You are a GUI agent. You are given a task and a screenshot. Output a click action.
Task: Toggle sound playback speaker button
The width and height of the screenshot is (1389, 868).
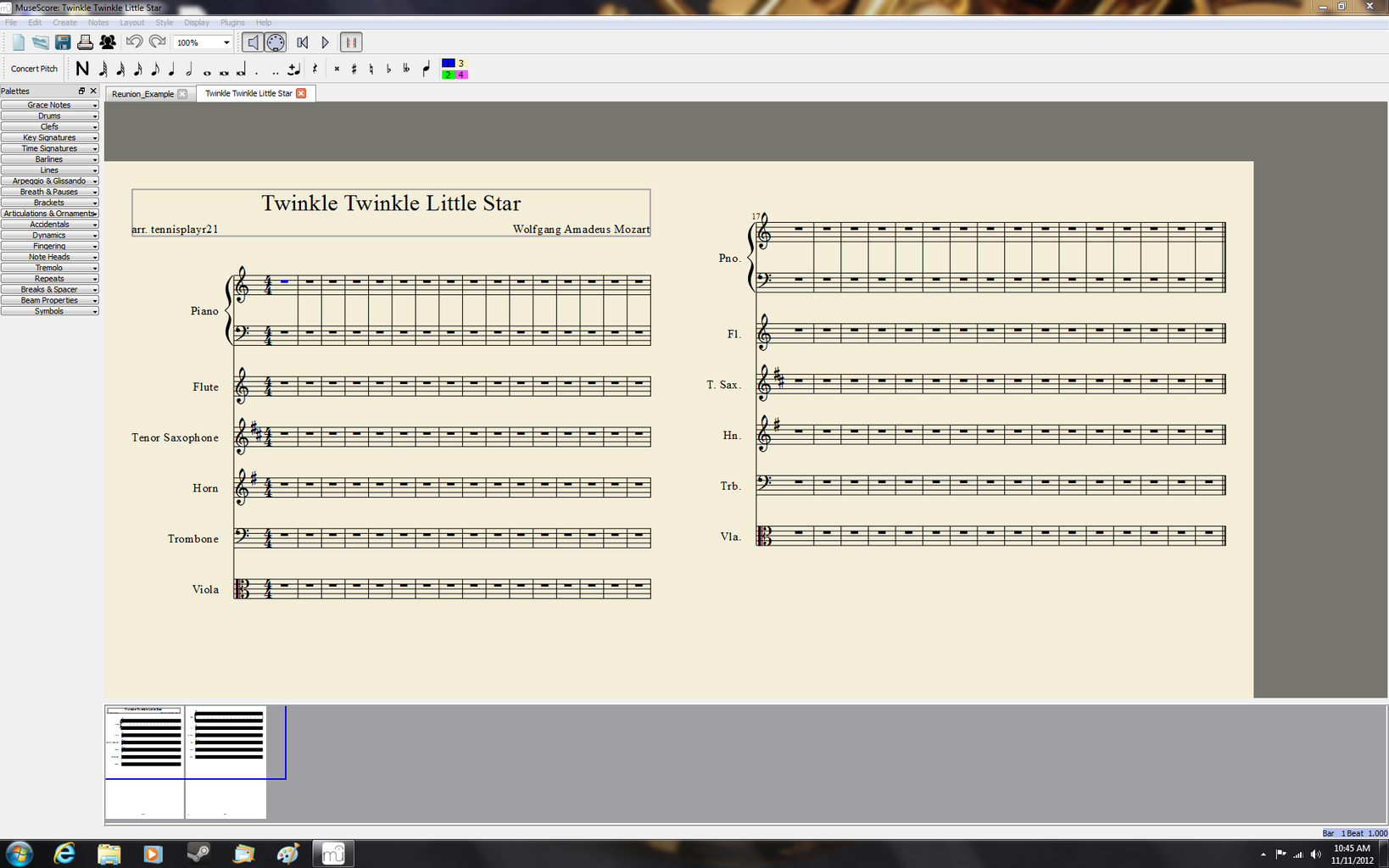[252, 42]
